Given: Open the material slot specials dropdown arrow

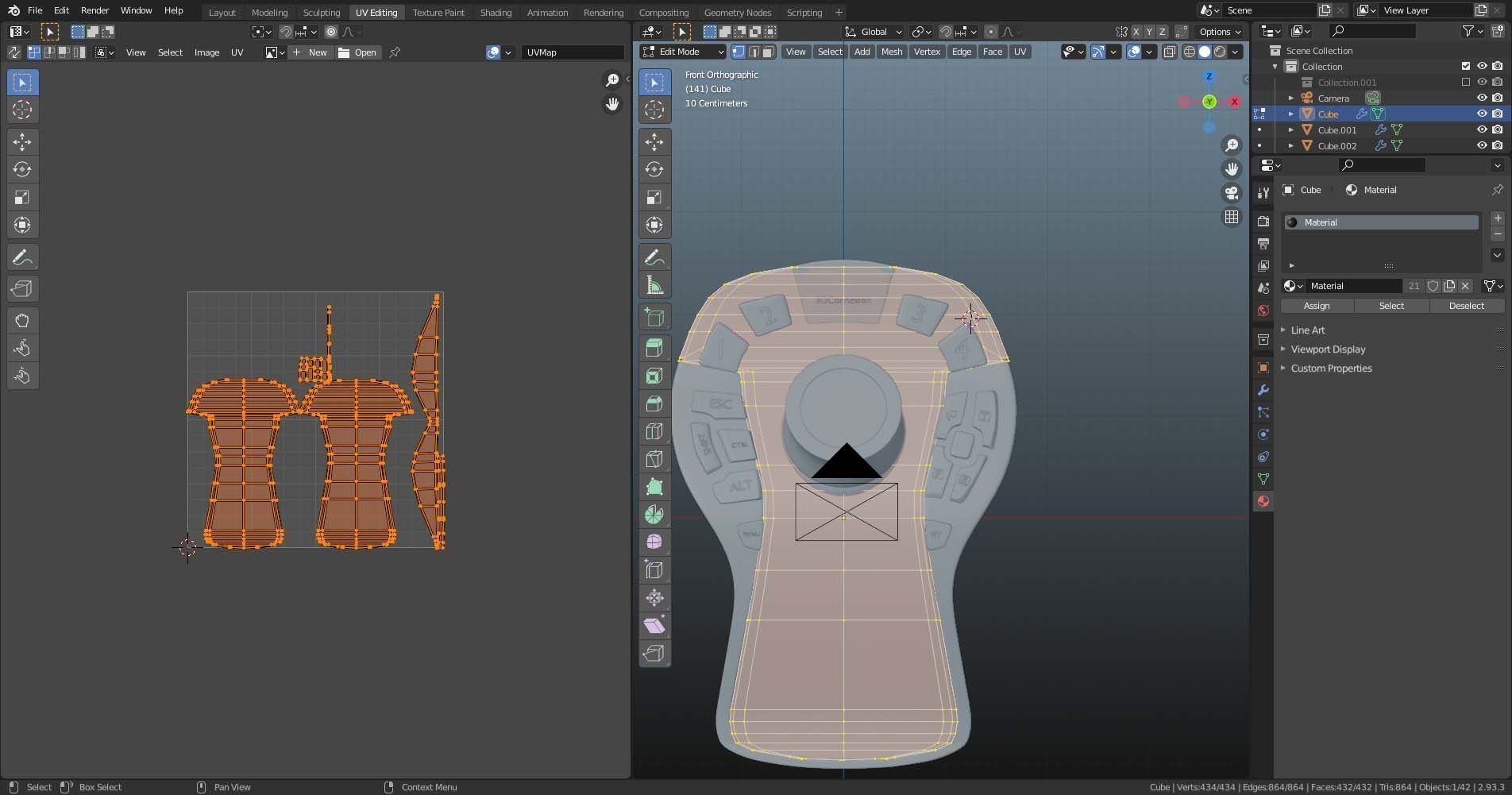Looking at the screenshot, I should click(1497, 255).
